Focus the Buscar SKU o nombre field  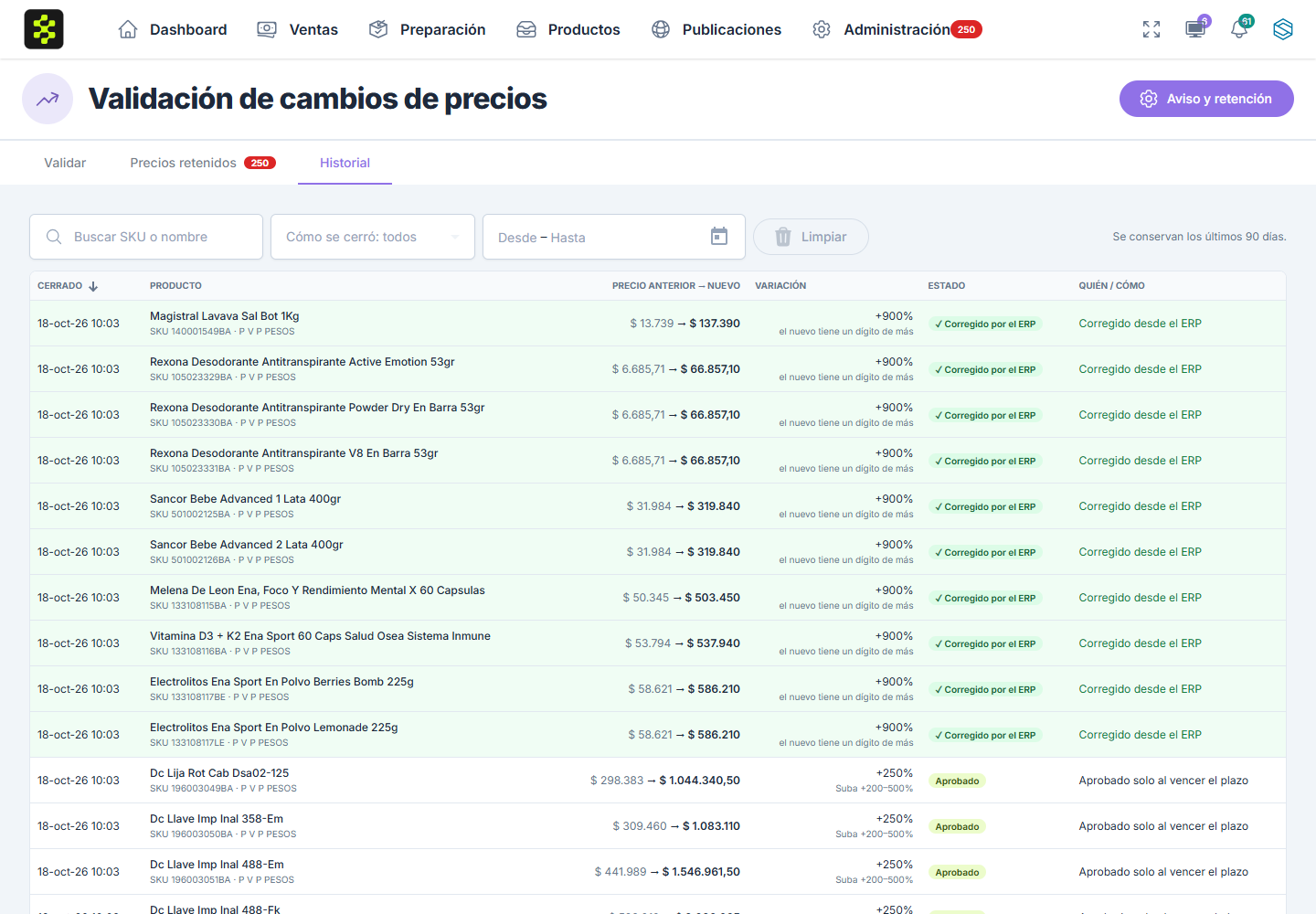pos(146,237)
